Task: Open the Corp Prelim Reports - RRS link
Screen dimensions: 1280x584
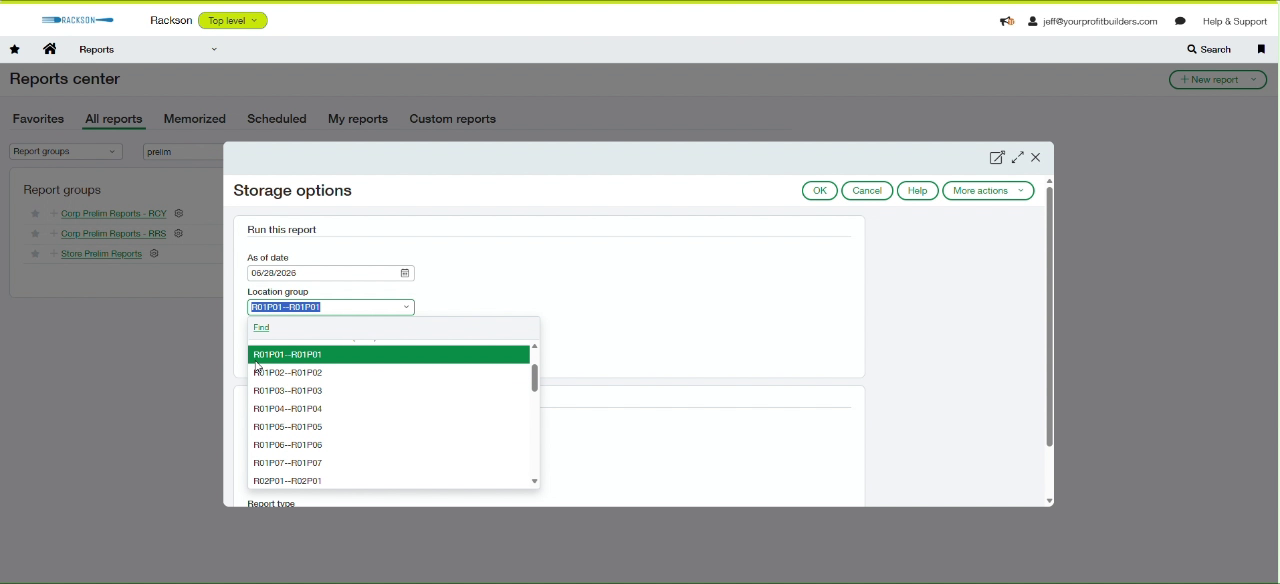Action: 114,234
